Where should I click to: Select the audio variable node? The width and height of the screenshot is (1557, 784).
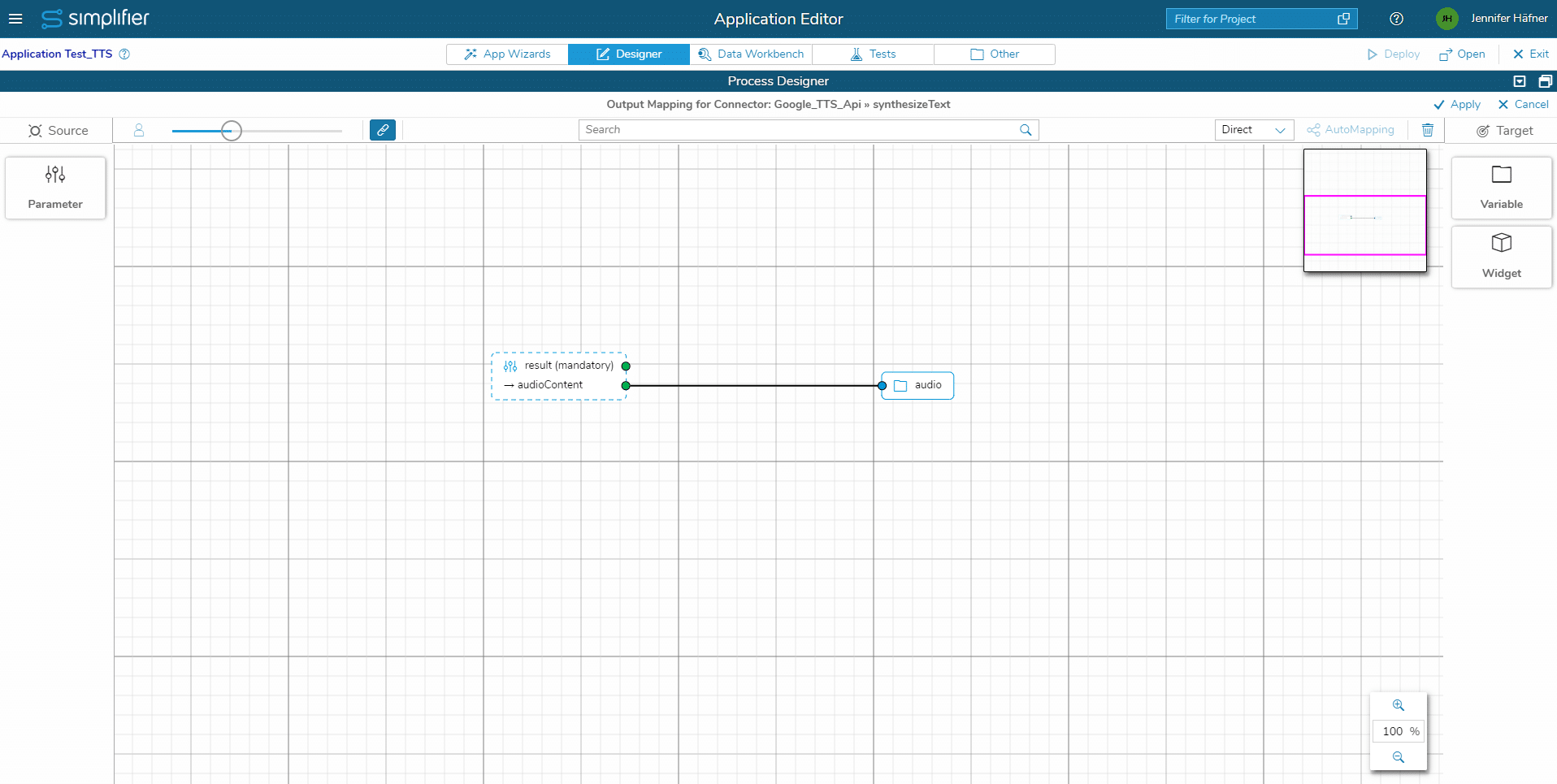[918, 386]
